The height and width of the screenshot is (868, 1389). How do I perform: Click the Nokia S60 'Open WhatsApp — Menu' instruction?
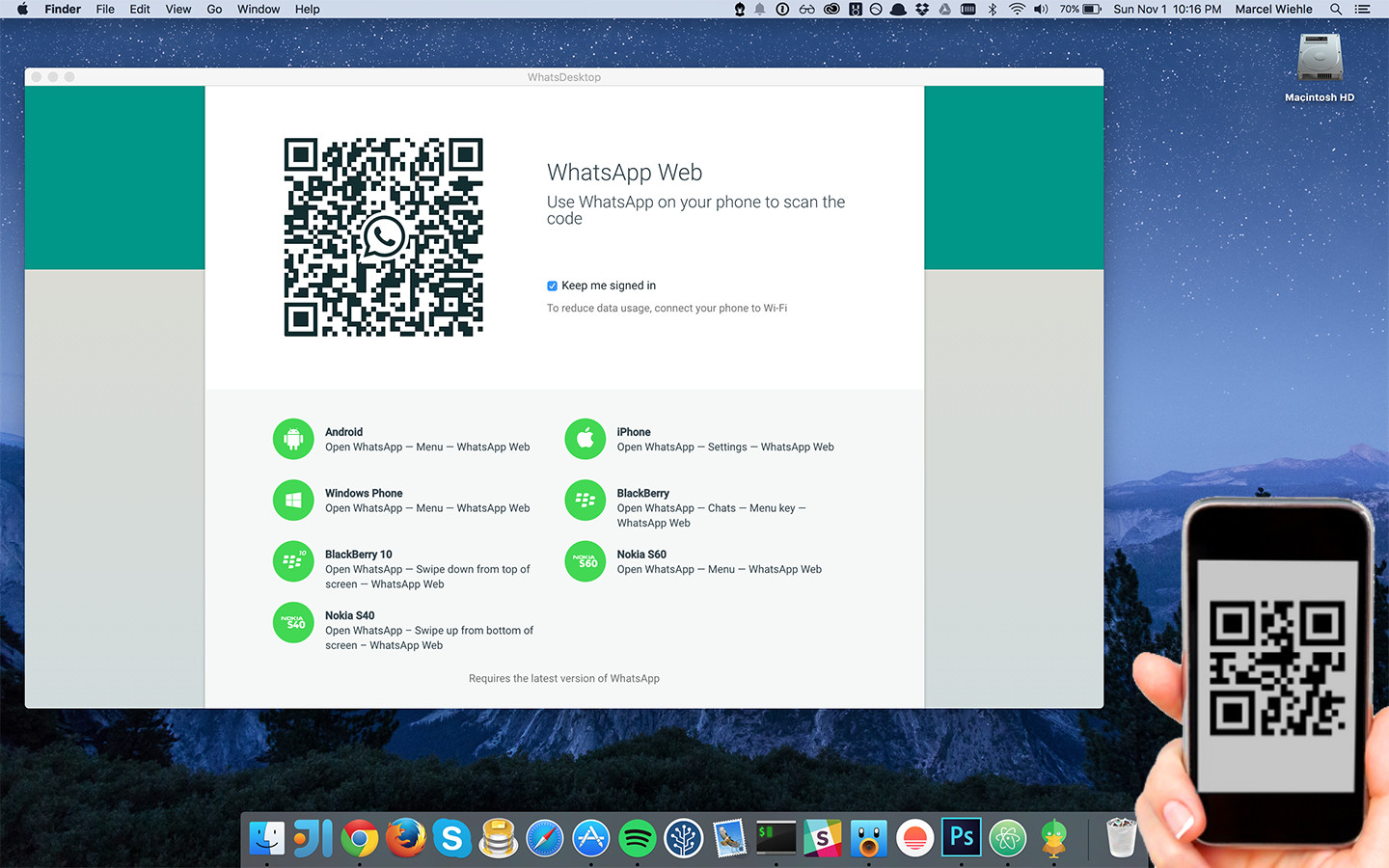click(720, 570)
